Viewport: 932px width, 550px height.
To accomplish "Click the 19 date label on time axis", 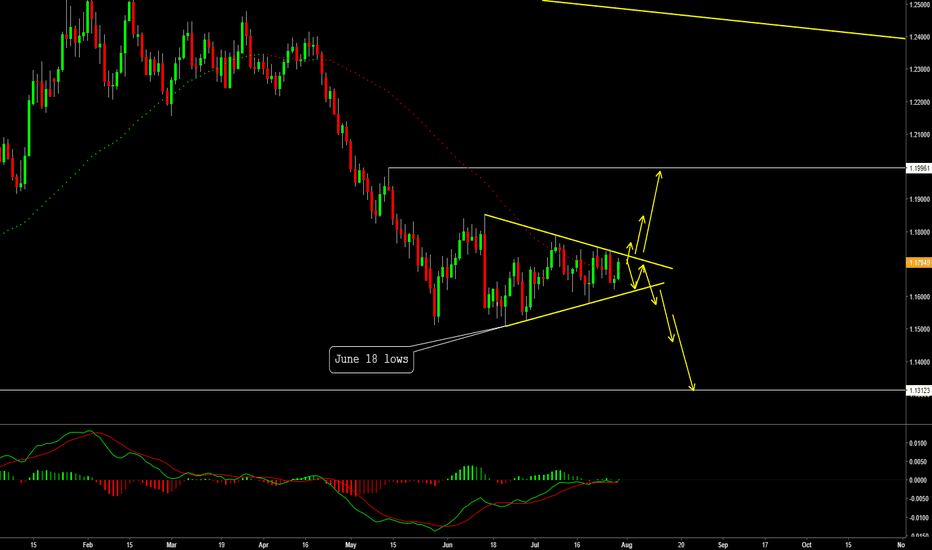I will pyautogui.click(x=221, y=544).
